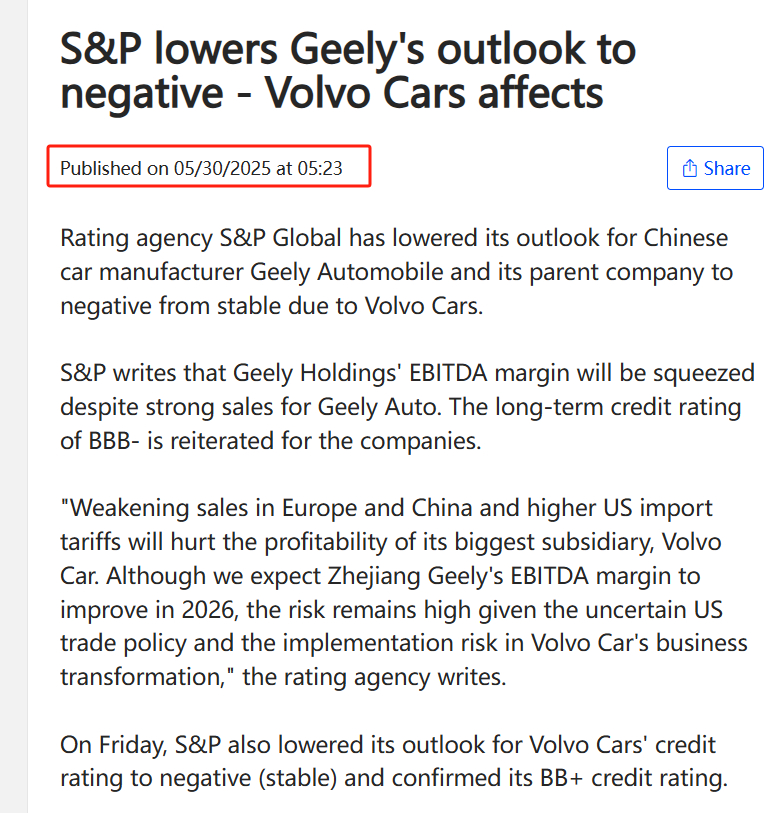Click the "05:23" publish time
Screen dimensions: 776x813
coord(320,169)
